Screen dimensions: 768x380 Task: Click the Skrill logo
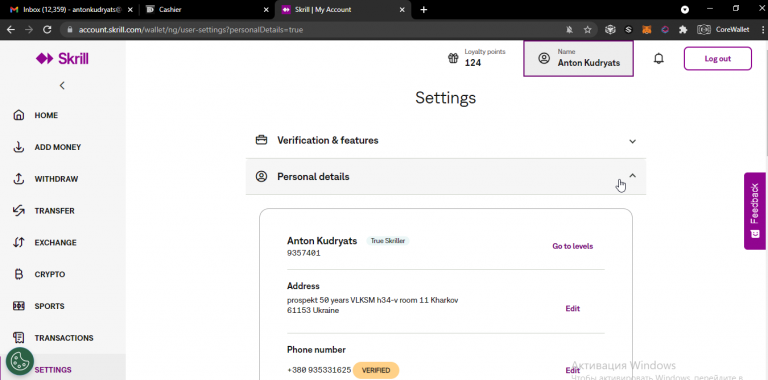click(x=62, y=59)
